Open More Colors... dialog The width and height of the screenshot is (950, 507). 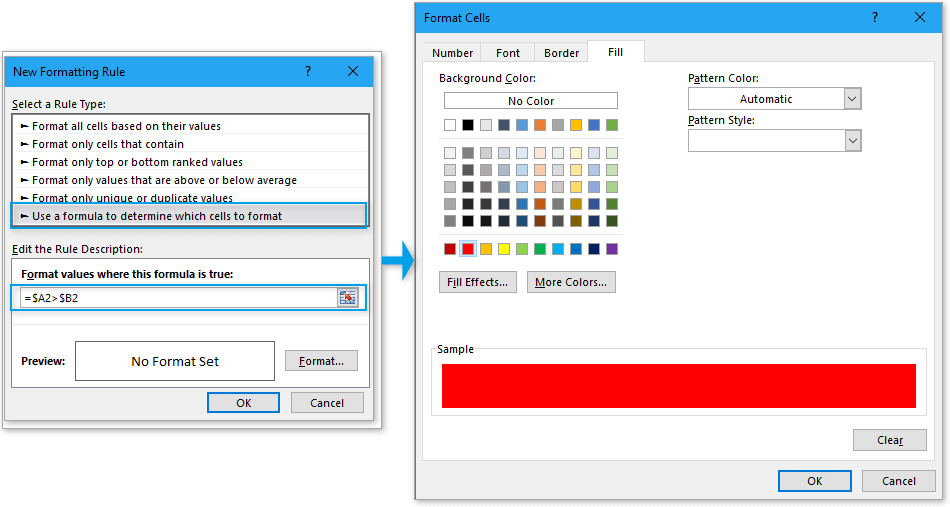pos(571,282)
